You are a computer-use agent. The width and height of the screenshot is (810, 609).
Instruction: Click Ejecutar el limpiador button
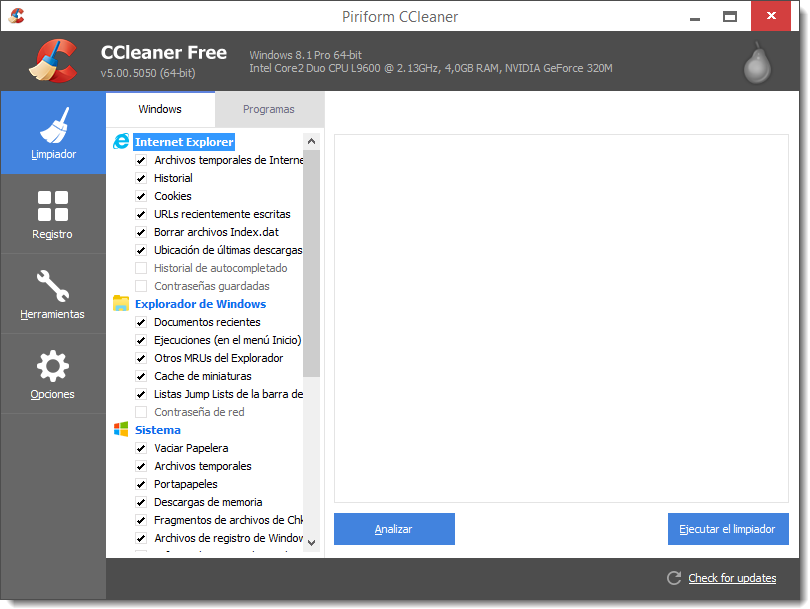[x=728, y=529]
